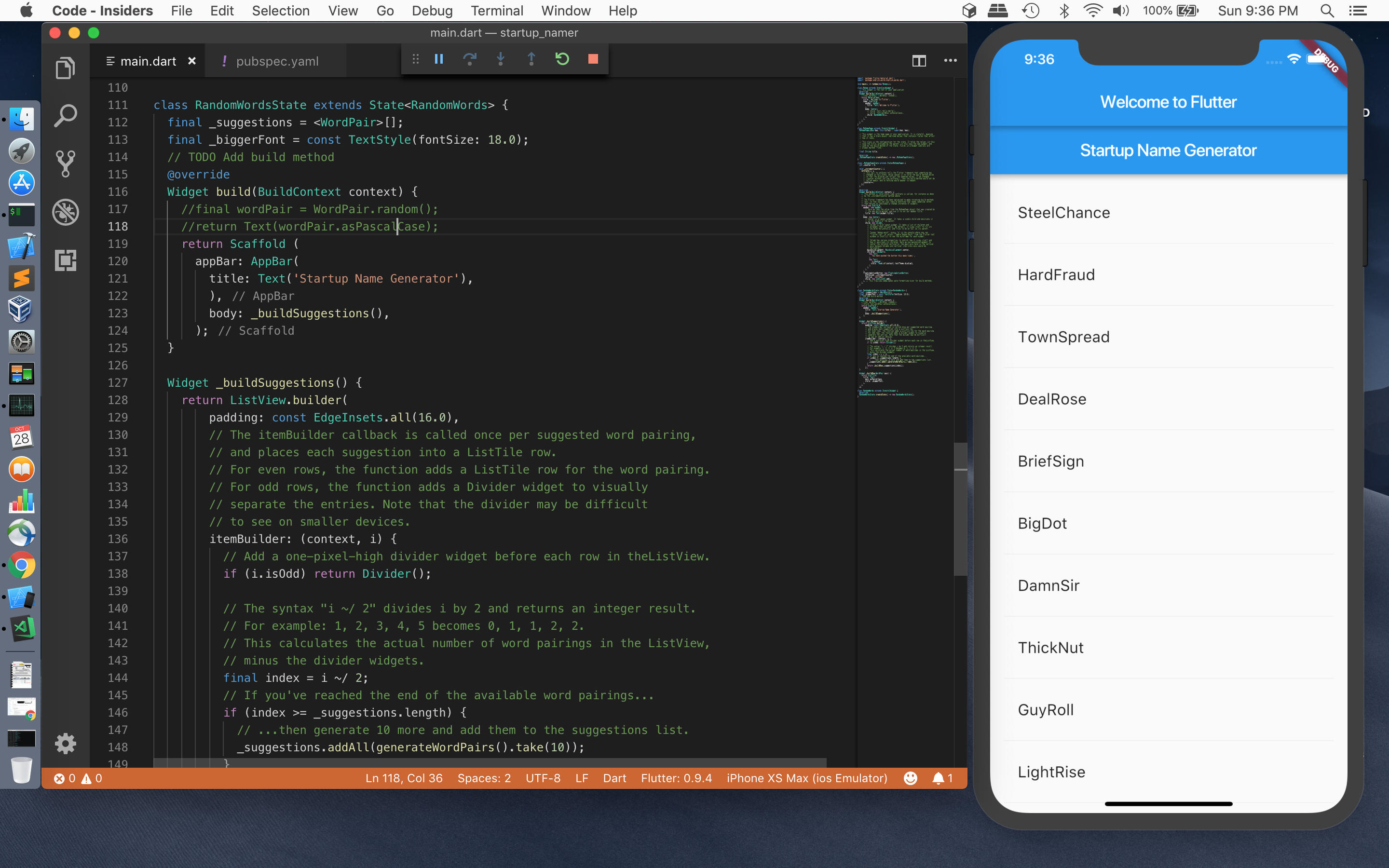Tap TownSpread in the simulator list
The width and height of the screenshot is (1389, 868).
click(1168, 337)
